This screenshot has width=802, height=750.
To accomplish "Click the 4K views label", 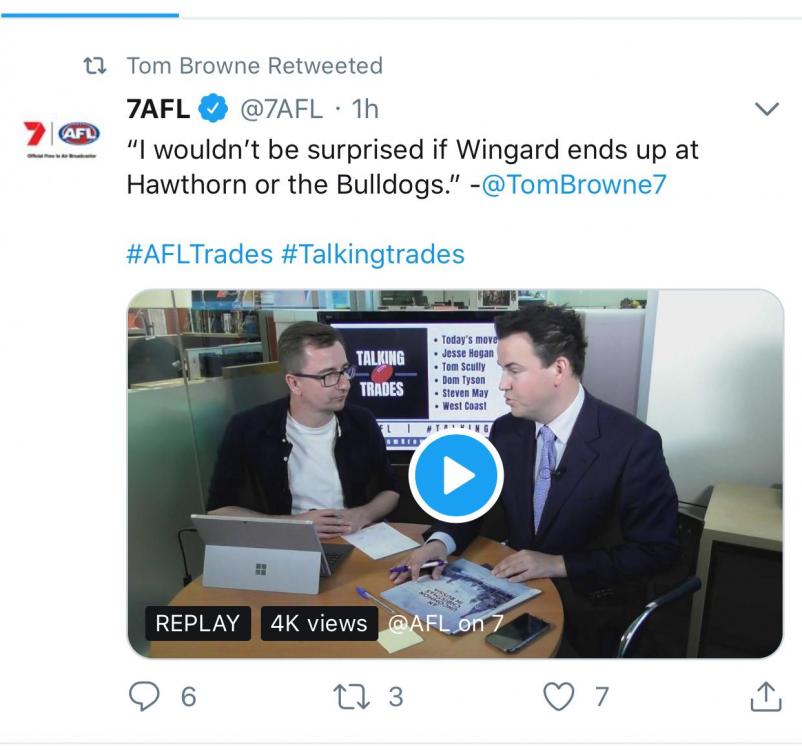I will click(318, 623).
